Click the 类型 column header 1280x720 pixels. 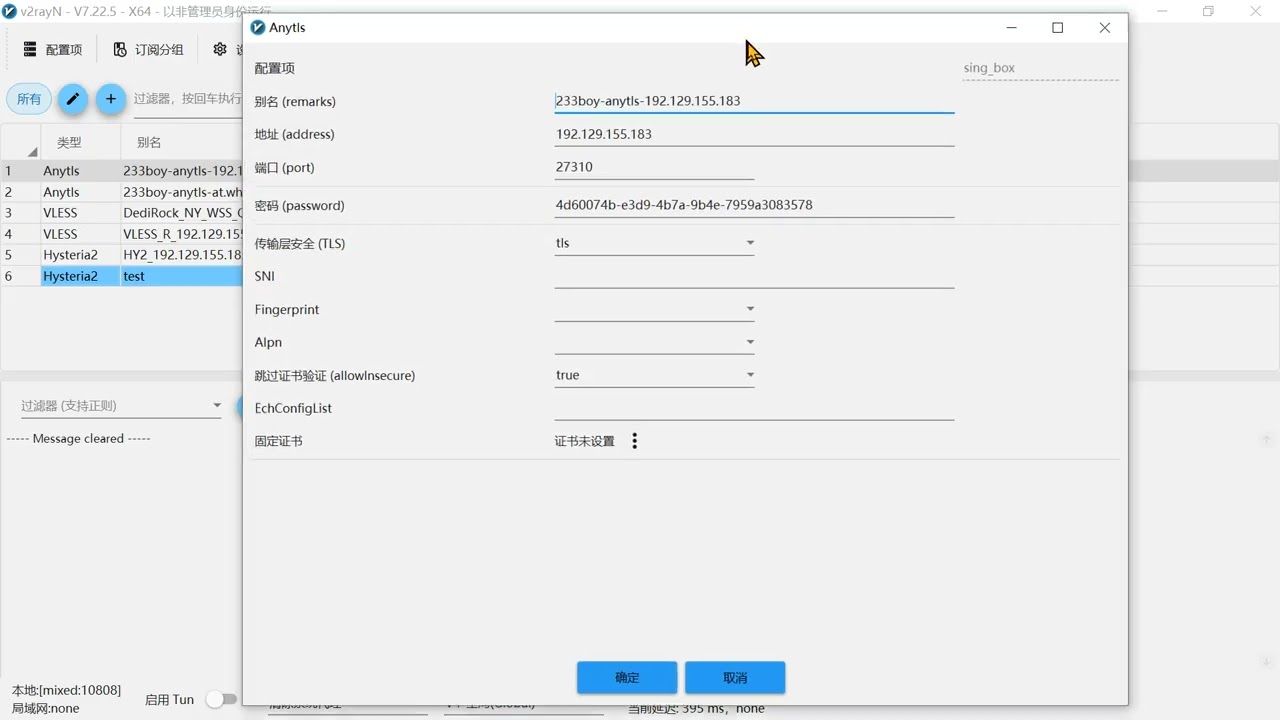80,142
